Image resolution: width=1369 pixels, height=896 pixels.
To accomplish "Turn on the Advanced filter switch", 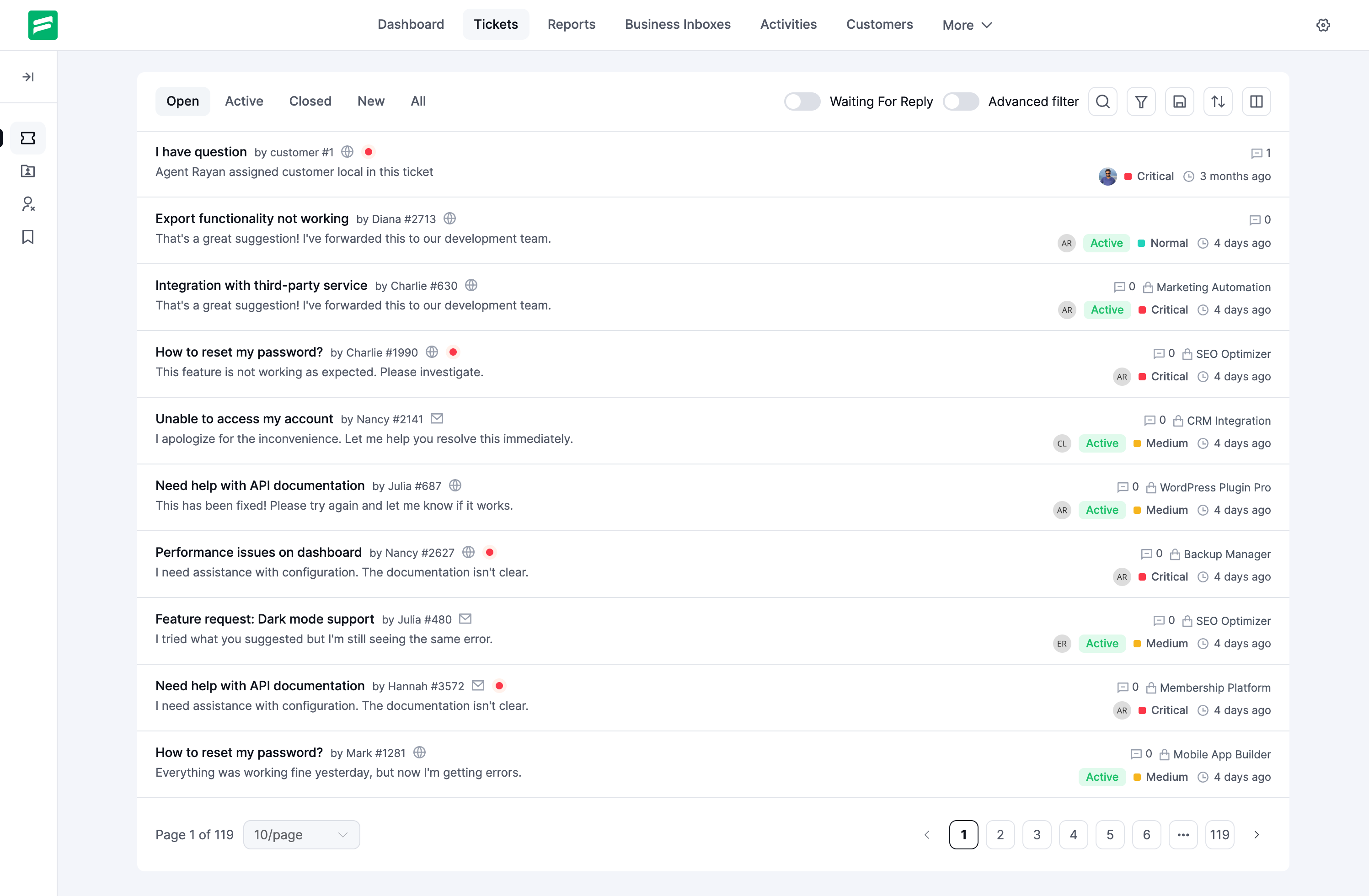I will [x=961, y=102].
